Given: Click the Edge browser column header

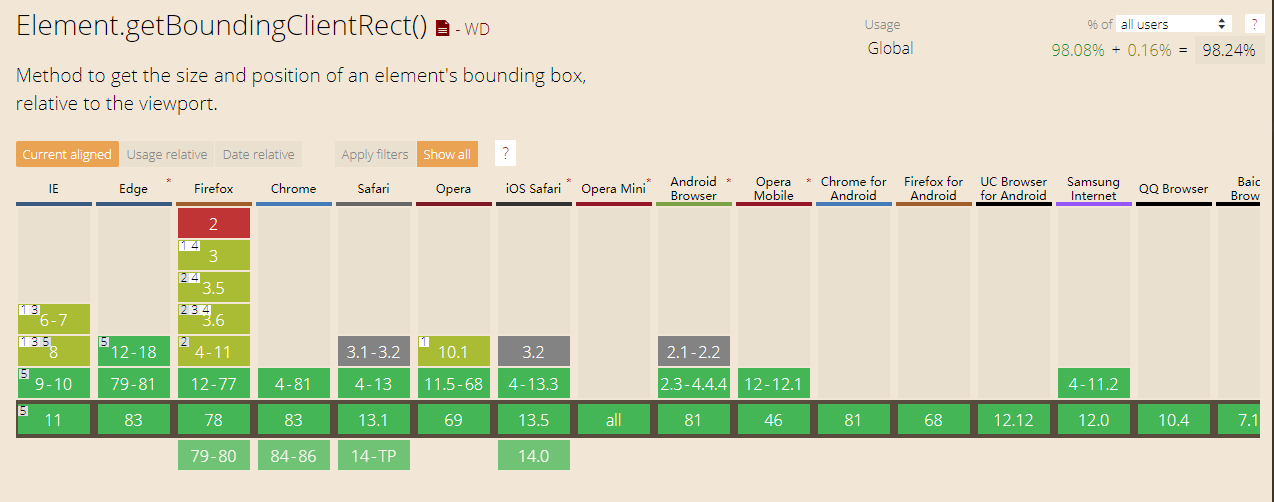Looking at the screenshot, I should pyautogui.click(x=133, y=189).
